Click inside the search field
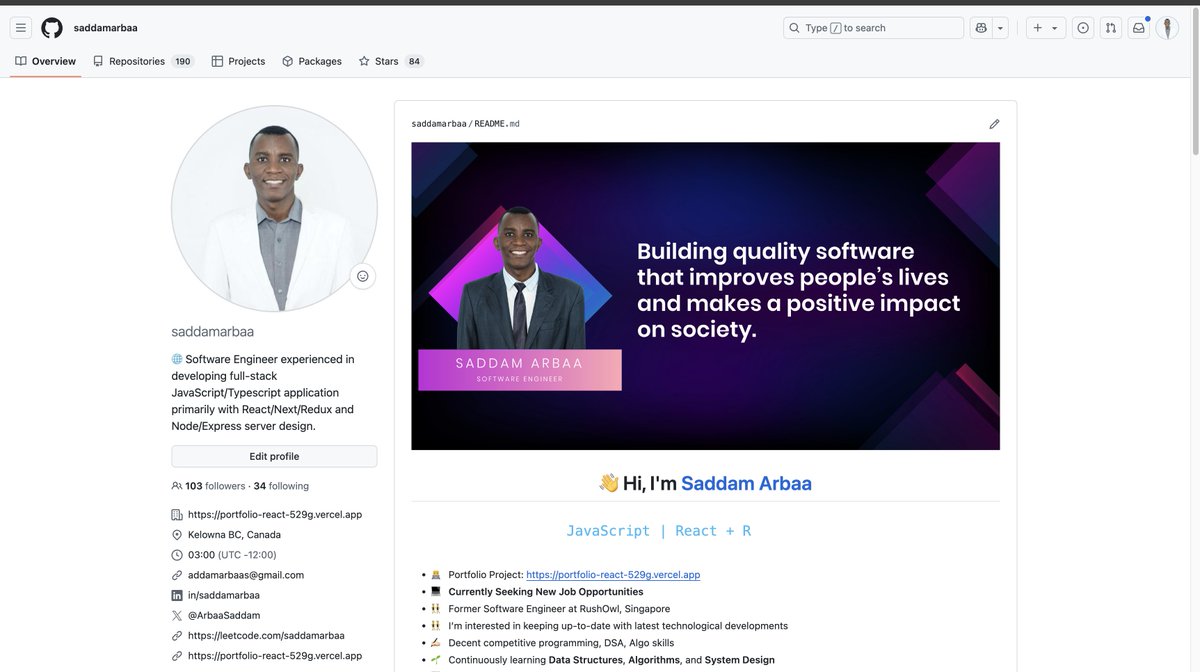The width and height of the screenshot is (1200, 672). pyautogui.click(x=874, y=27)
